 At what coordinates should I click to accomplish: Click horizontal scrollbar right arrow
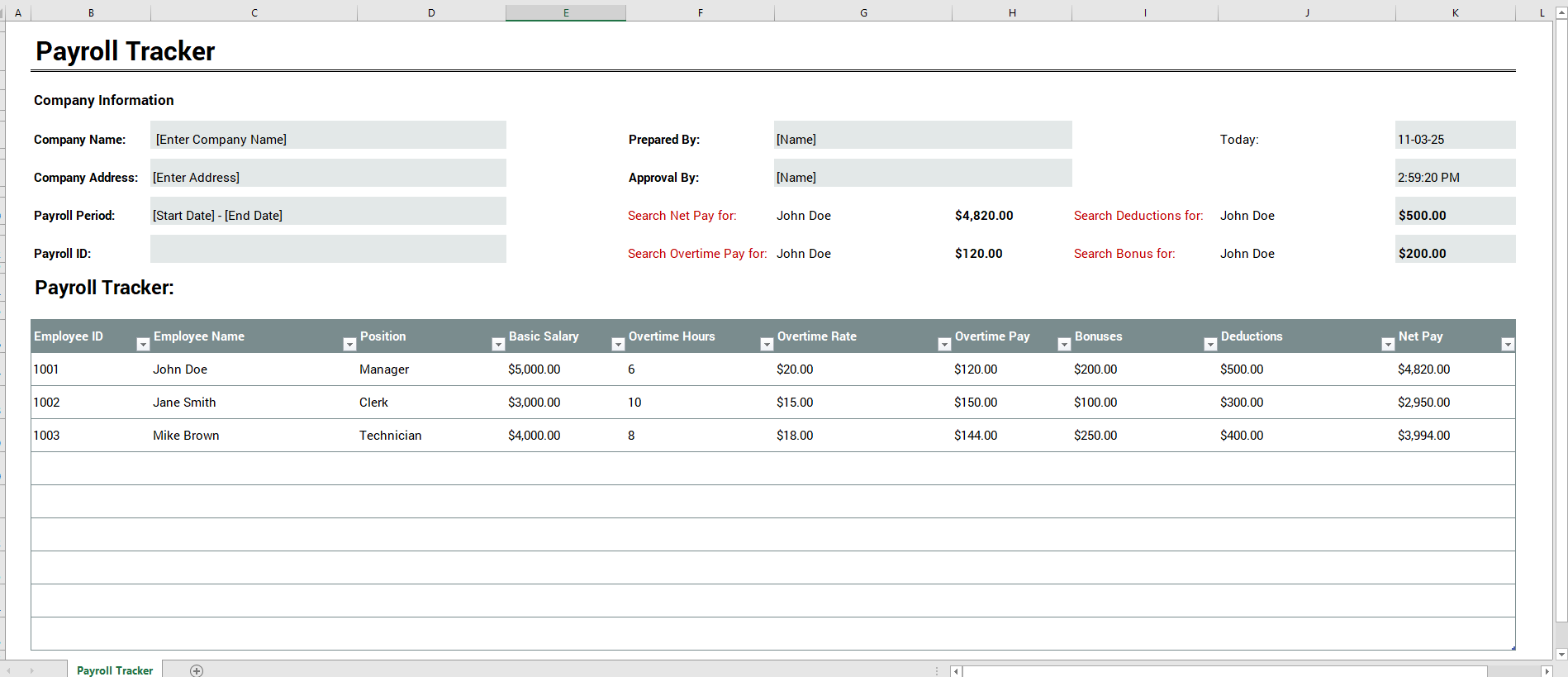coord(1547,671)
